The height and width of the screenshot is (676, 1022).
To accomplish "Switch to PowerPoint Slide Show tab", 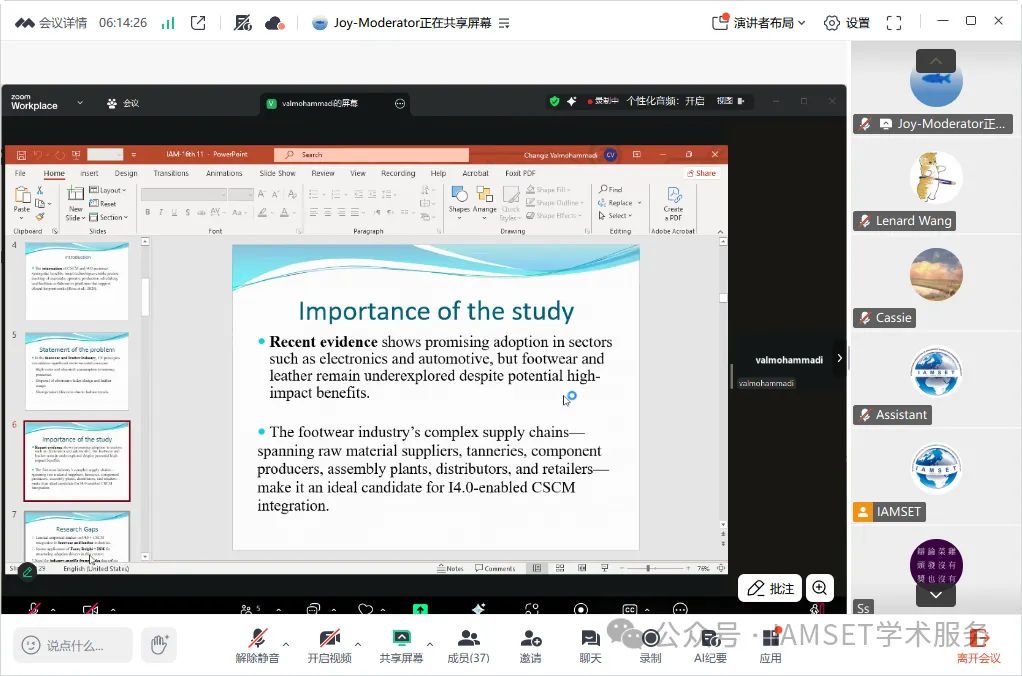I will coord(277,173).
